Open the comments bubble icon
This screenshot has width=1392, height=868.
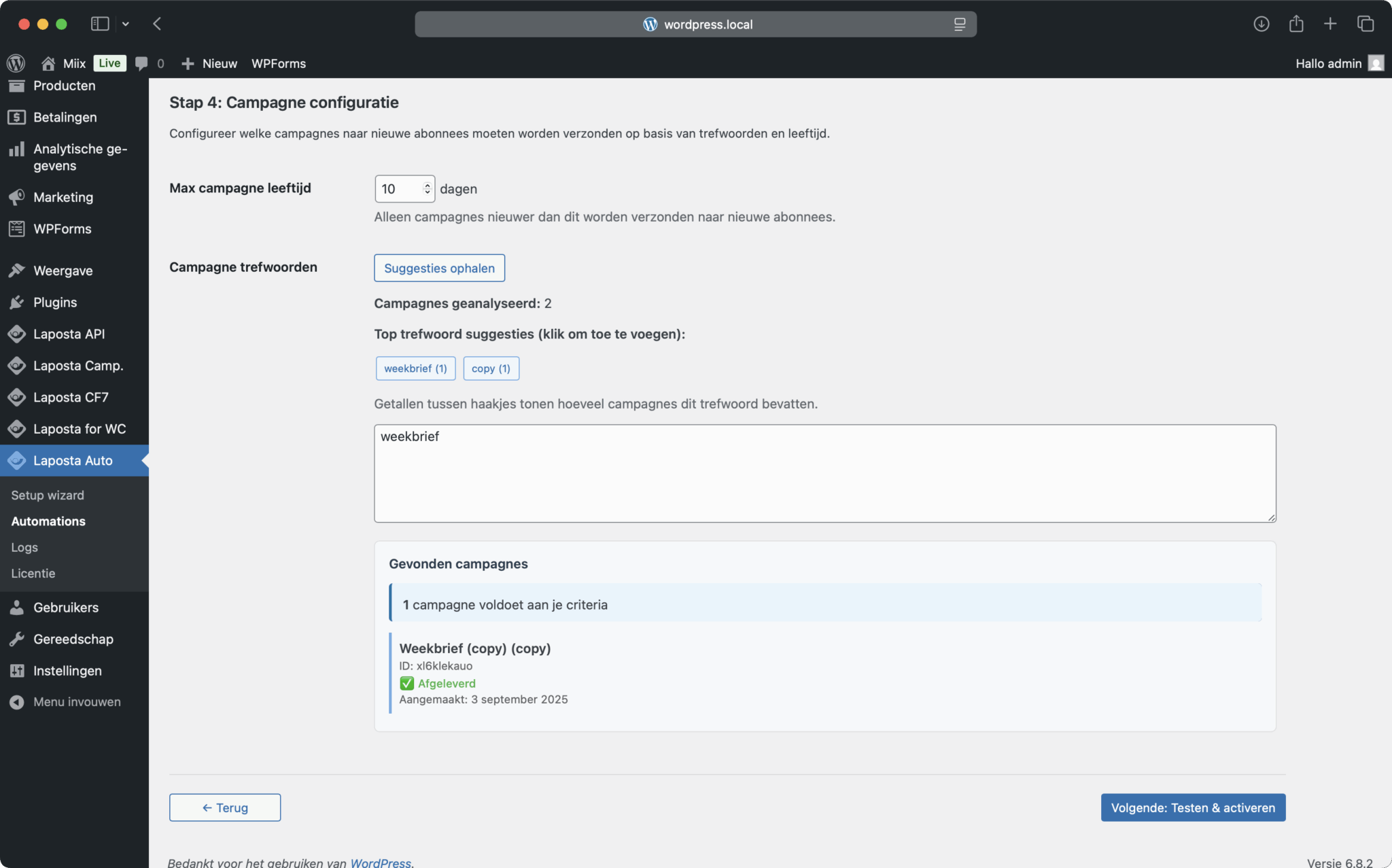pyautogui.click(x=141, y=63)
